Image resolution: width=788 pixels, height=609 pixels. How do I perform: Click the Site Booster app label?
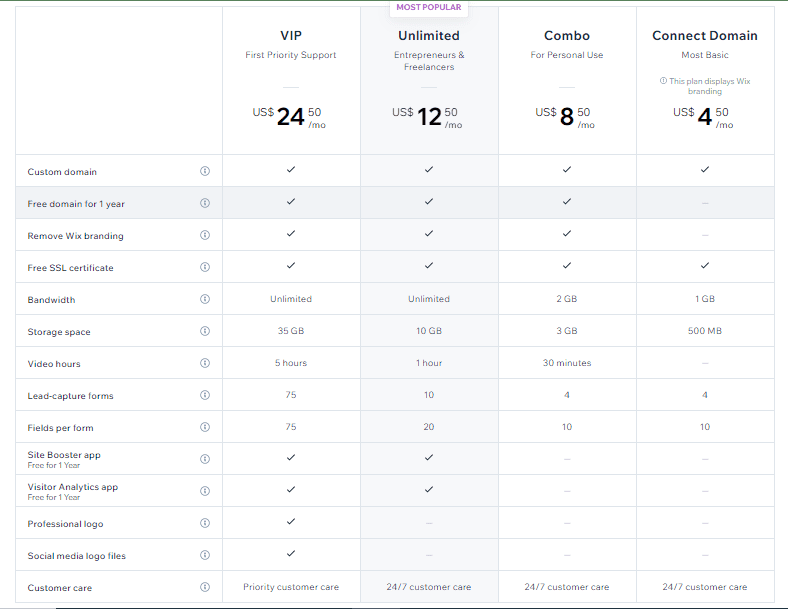[x=64, y=455]
